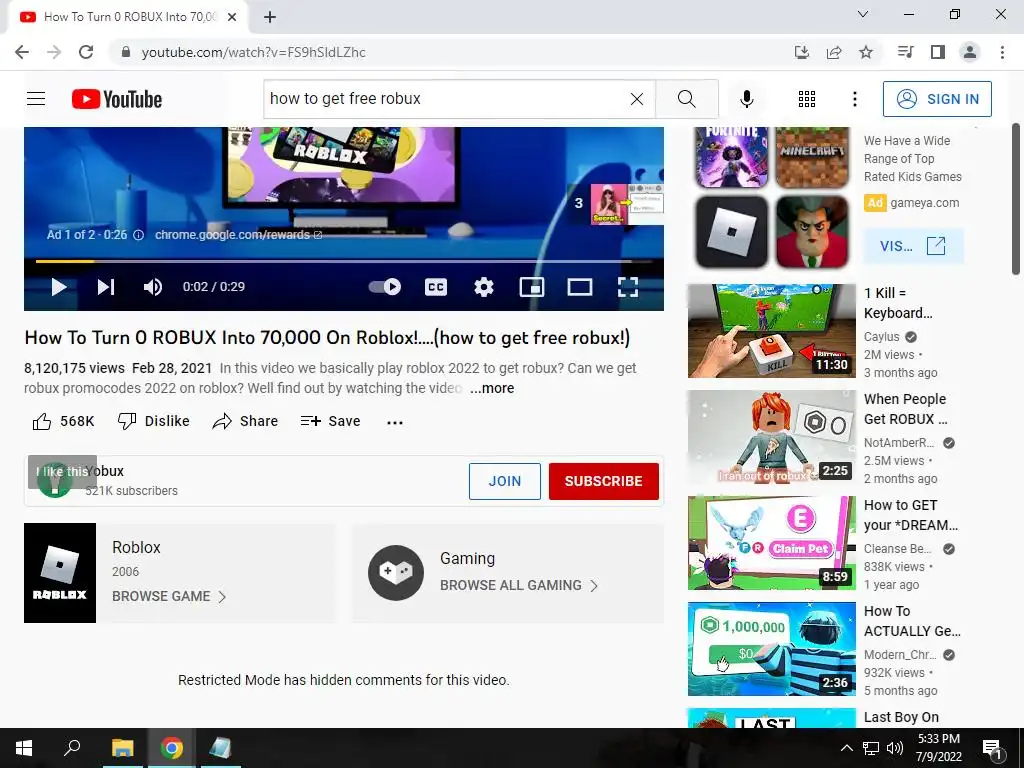The height and width of the screenshot is (768, 1024).
Task: Select the 'How To Turn 0 ROBUX' tab
Action: tap(128, 17)
